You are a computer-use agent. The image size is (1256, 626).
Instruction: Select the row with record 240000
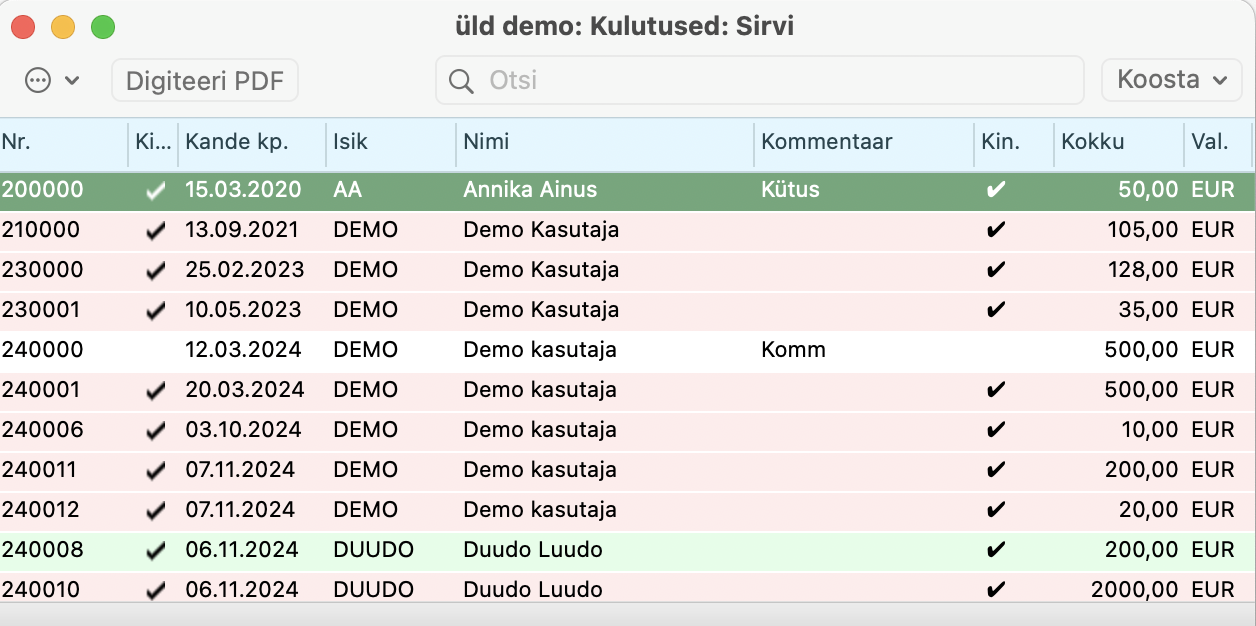[x=628, y=350]
